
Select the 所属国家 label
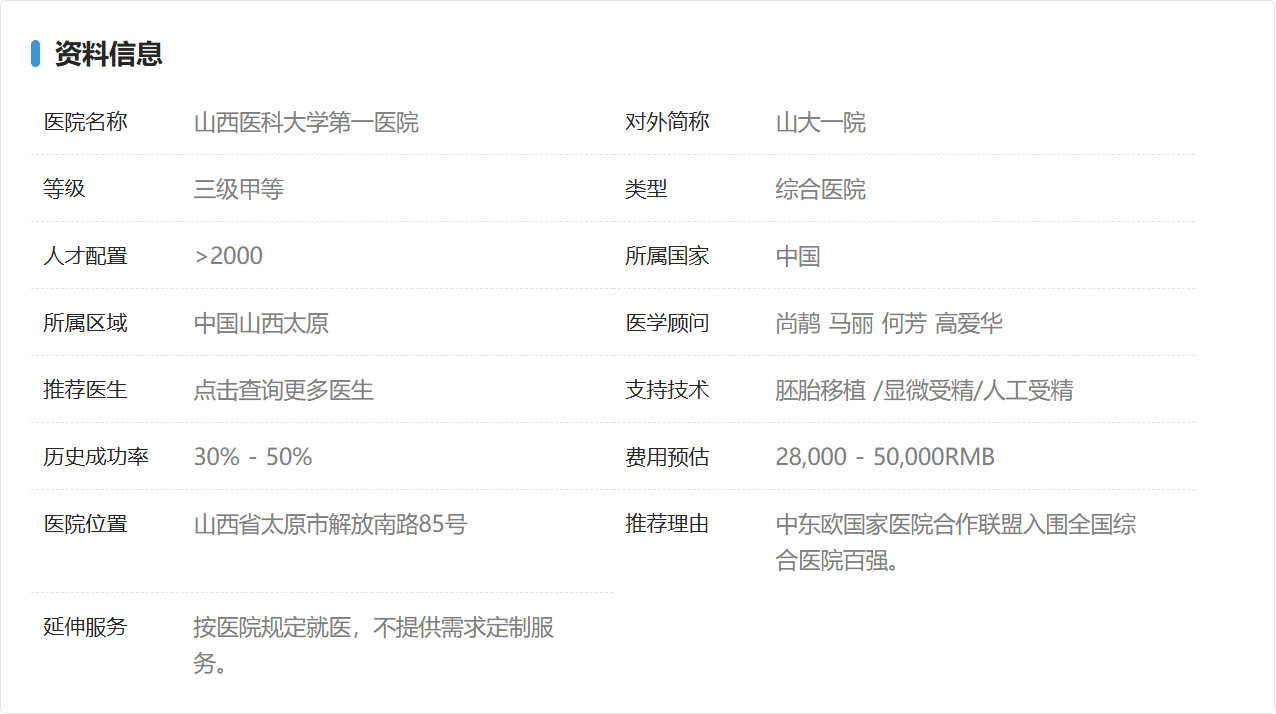668,256
